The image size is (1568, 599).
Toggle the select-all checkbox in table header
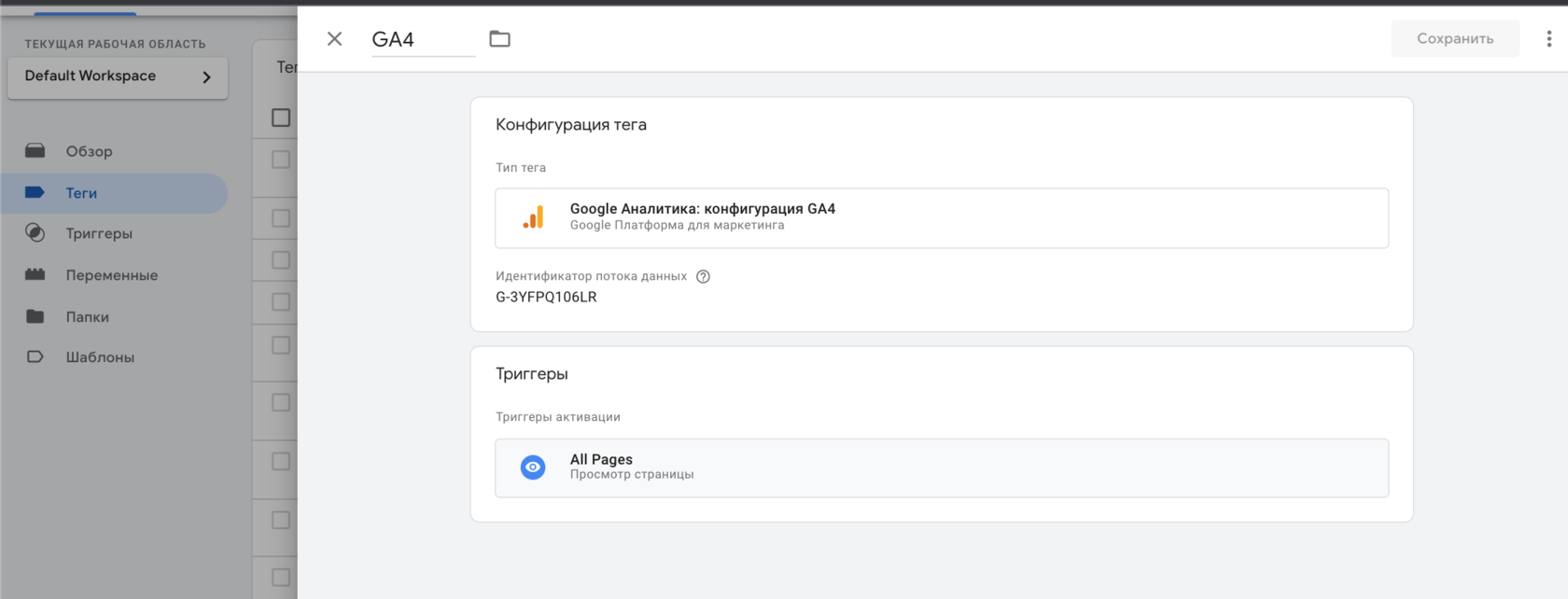click(x=281, y=118)
